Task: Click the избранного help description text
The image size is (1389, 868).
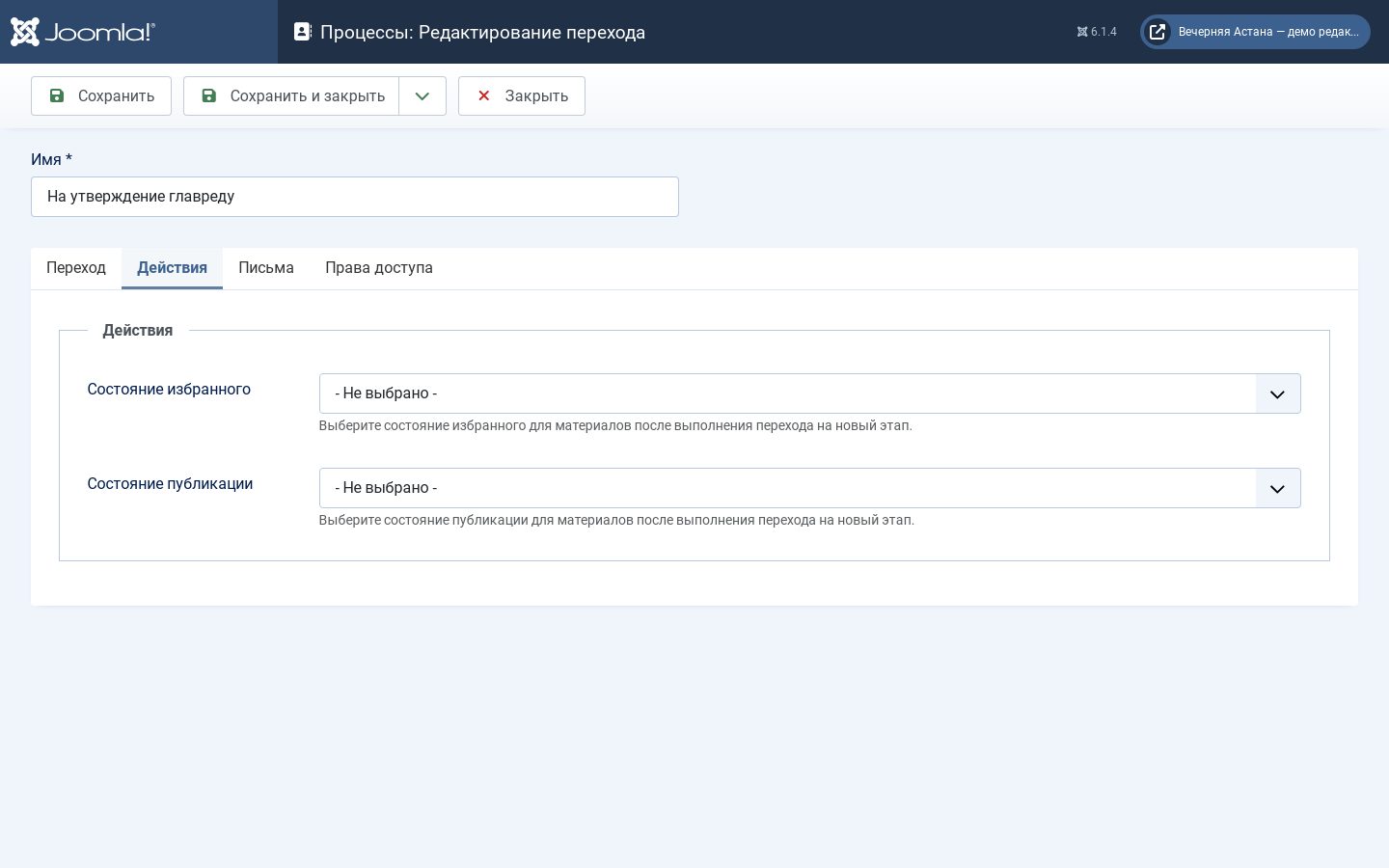Action: pyautogui.click(x=615, y=425)
